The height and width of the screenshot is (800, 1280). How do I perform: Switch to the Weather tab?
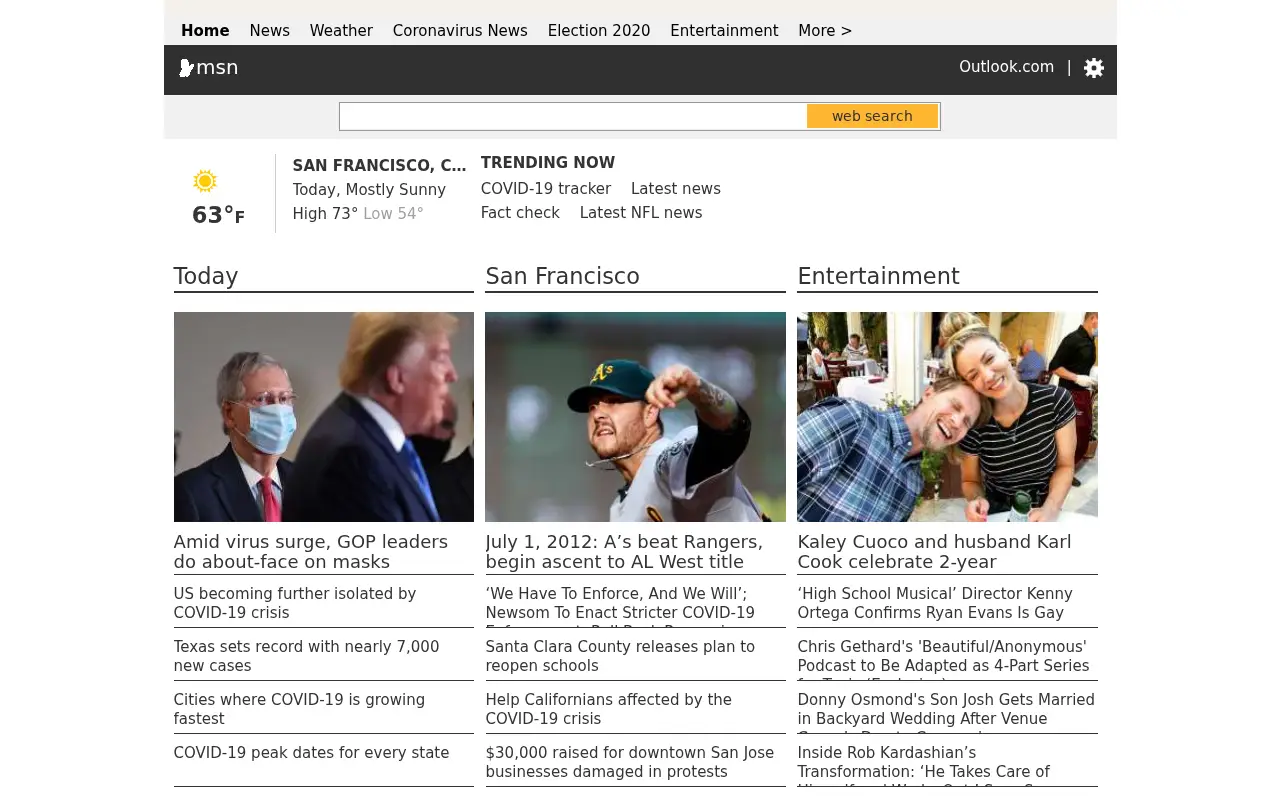click(x=341, y=31)
